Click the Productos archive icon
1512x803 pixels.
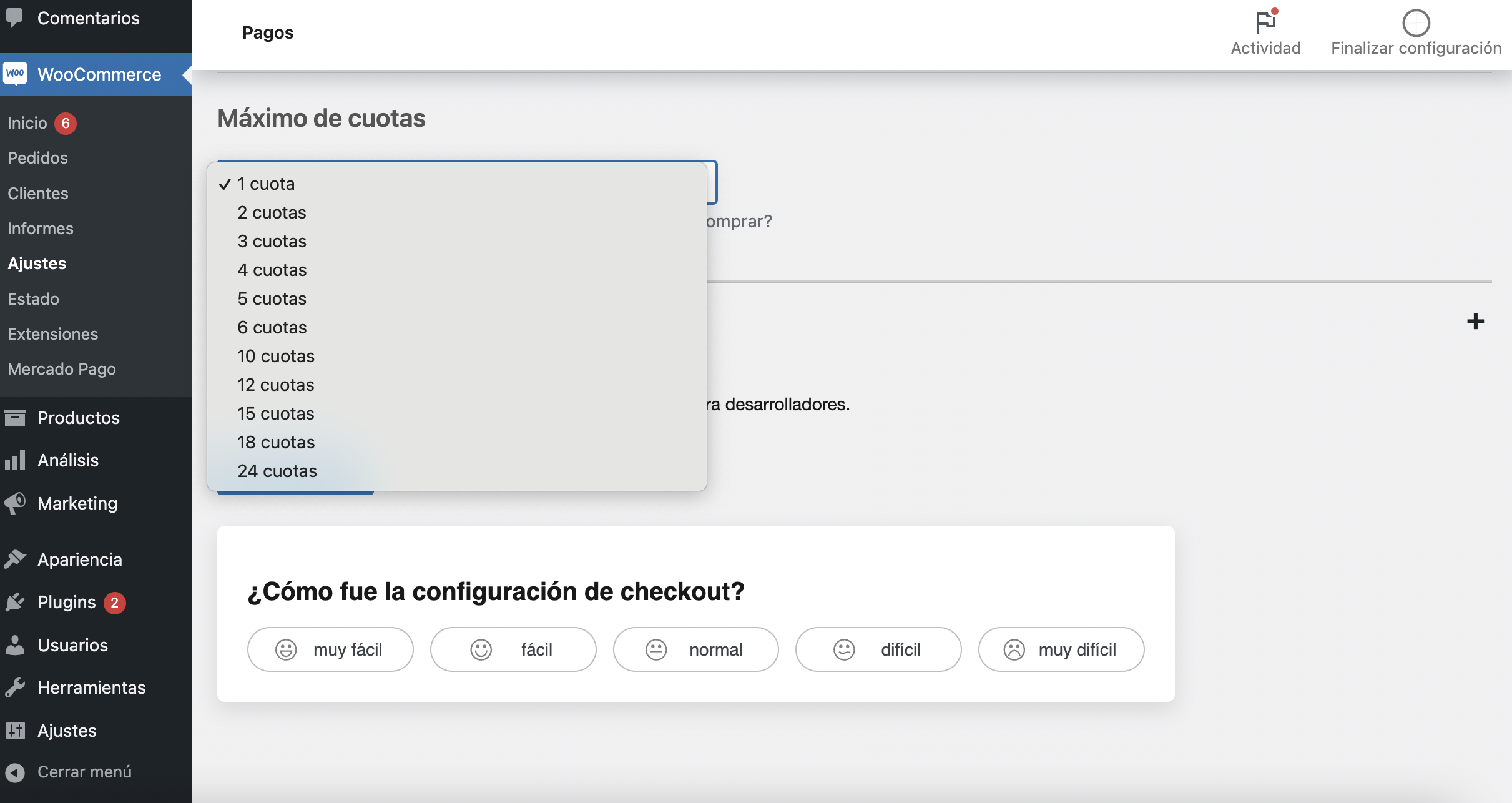(x=15, y=418)
